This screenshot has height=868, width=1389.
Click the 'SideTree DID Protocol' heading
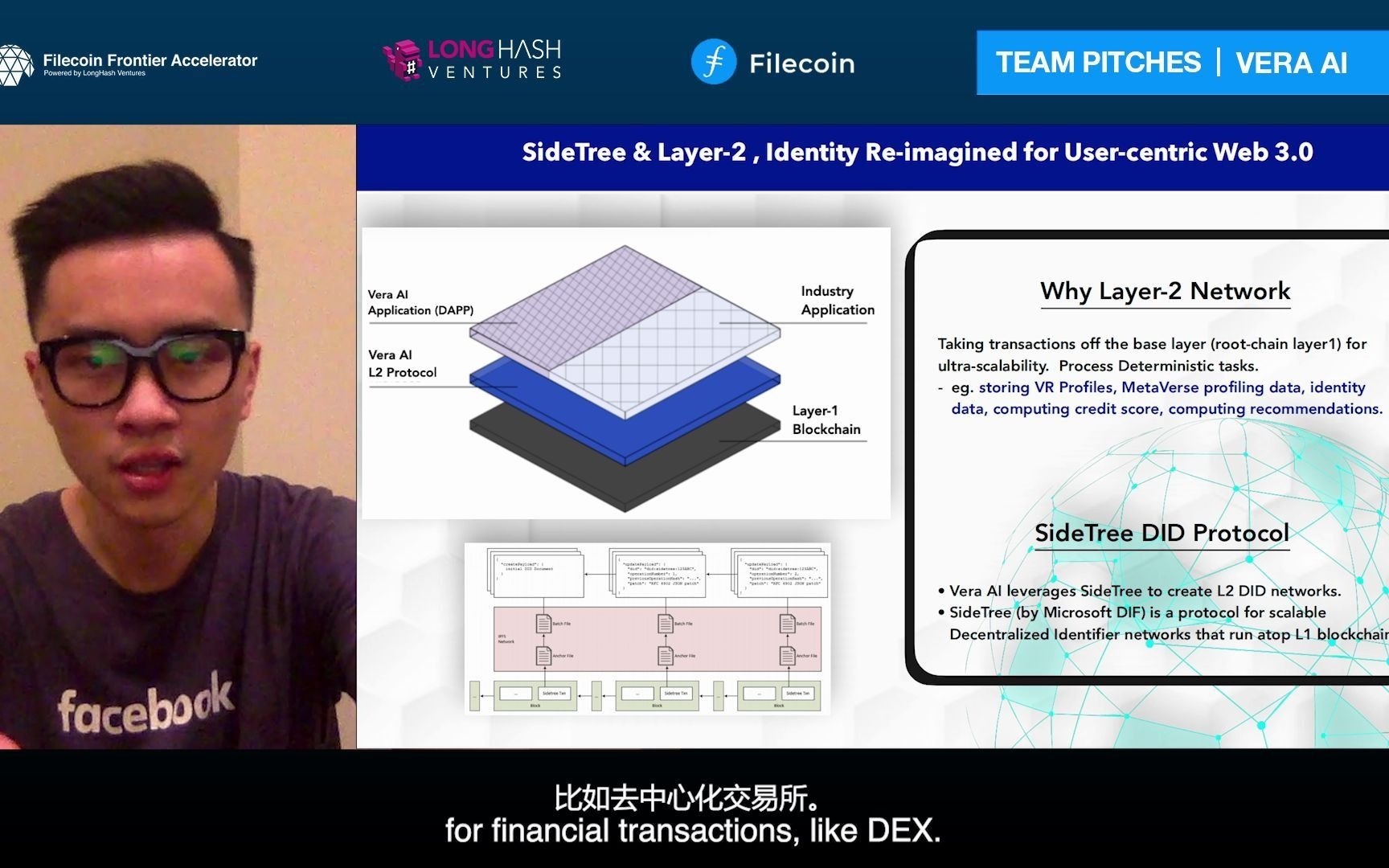pos(1162,533)
